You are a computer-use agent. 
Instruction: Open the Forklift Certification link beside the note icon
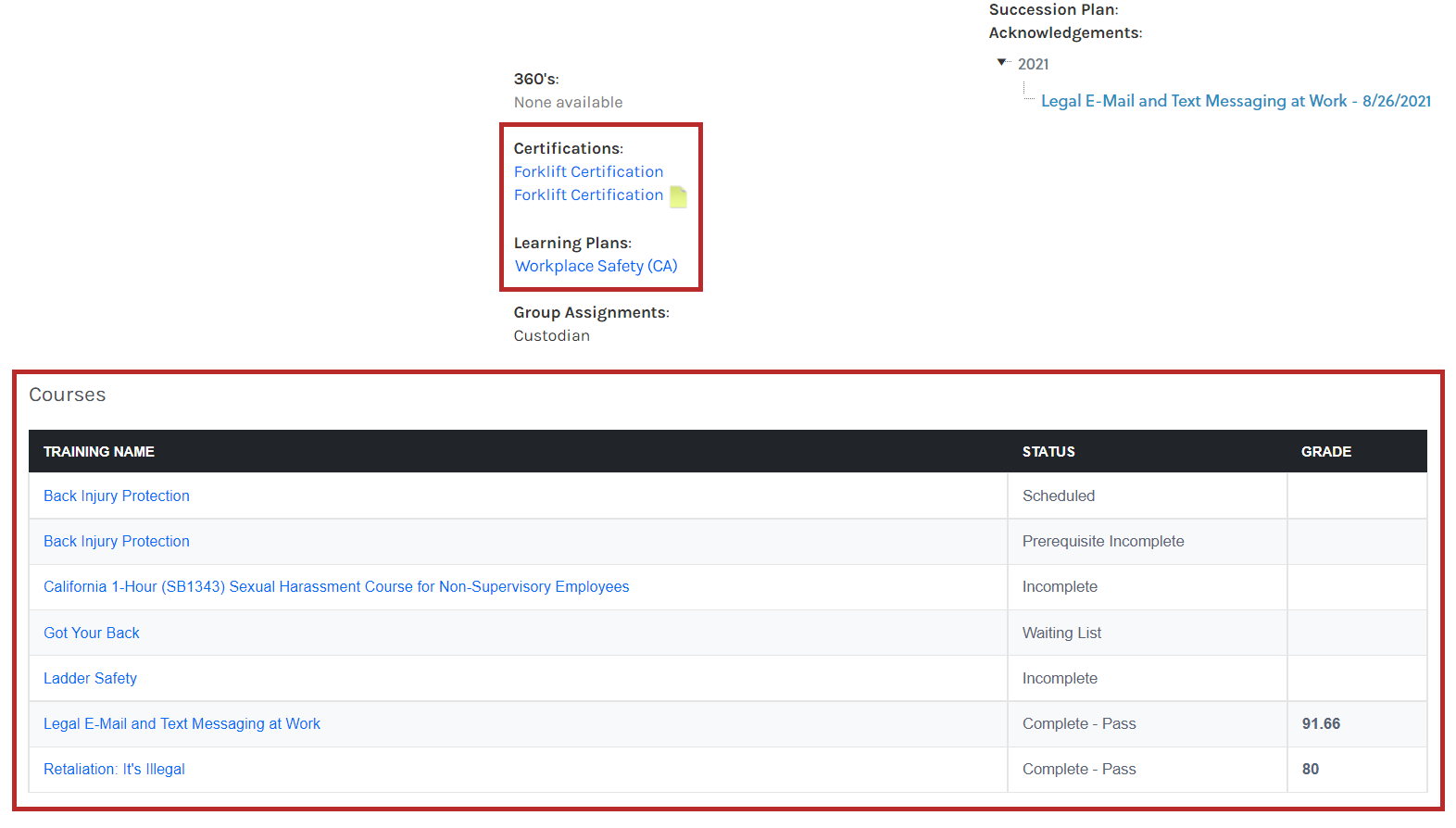(x=588, y=194)
